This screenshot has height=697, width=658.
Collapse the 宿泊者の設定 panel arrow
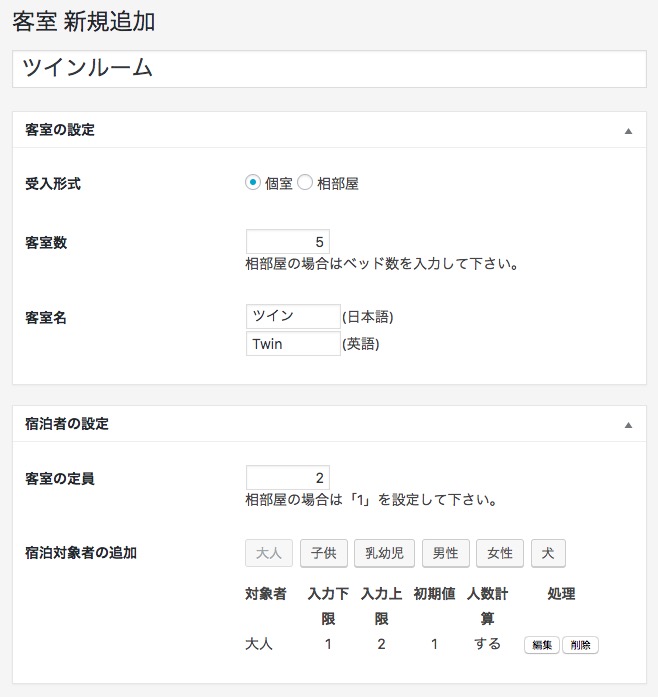(x=628, y=425)
